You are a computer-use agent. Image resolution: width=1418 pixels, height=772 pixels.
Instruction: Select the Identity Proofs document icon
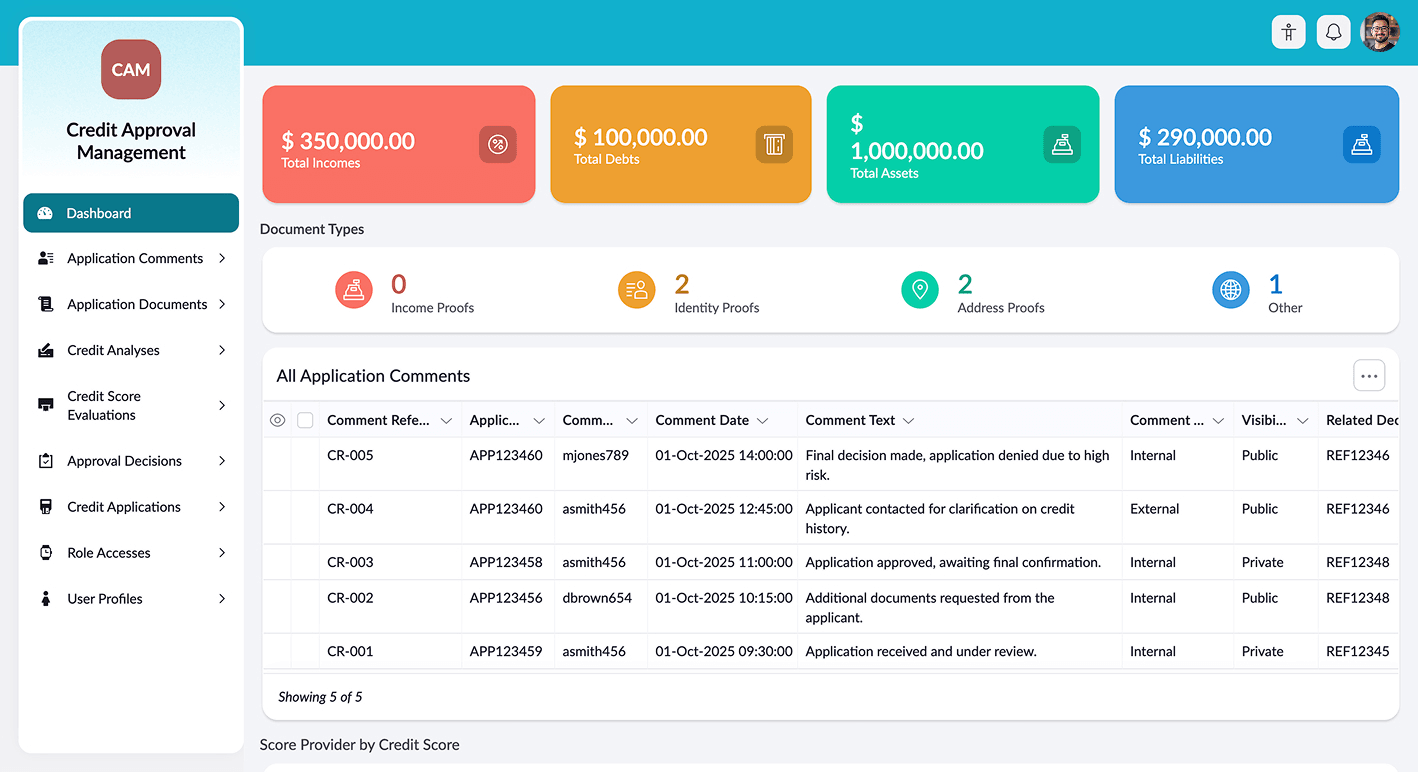[637, 289]
